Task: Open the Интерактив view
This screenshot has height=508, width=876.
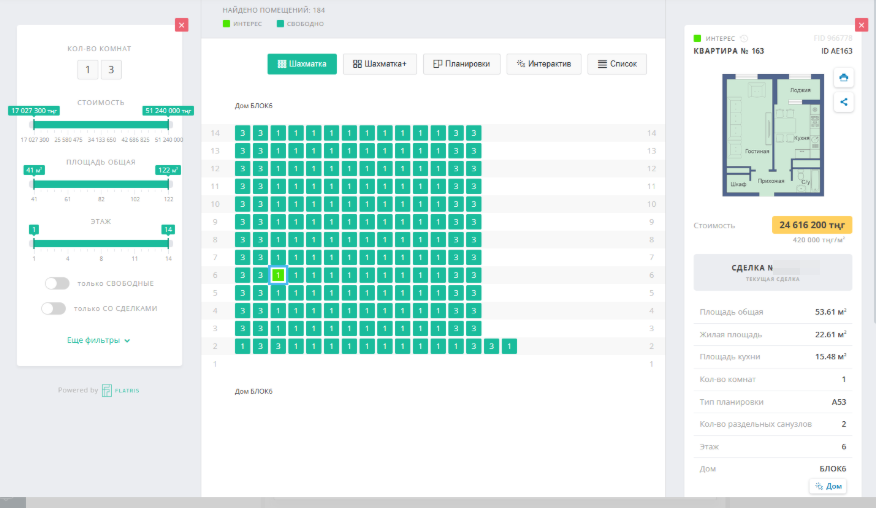Action: (543, 64)
